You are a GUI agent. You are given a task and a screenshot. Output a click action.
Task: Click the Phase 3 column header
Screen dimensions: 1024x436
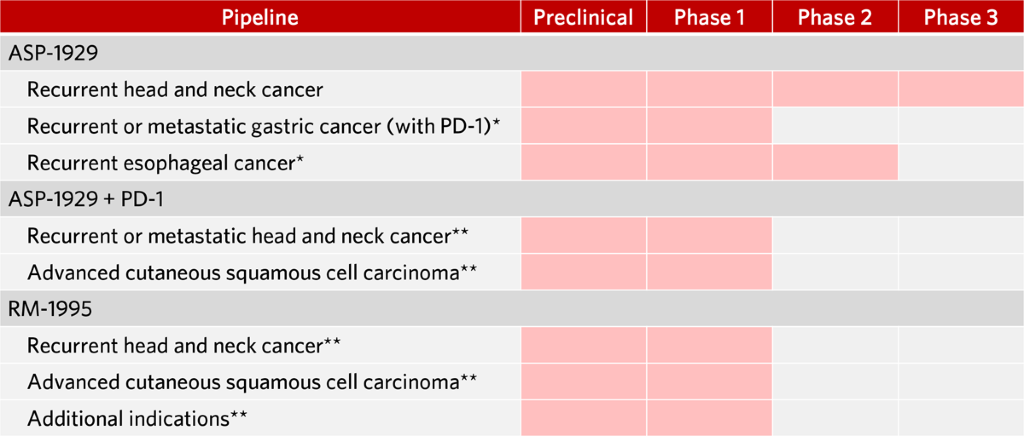[961, 18]
